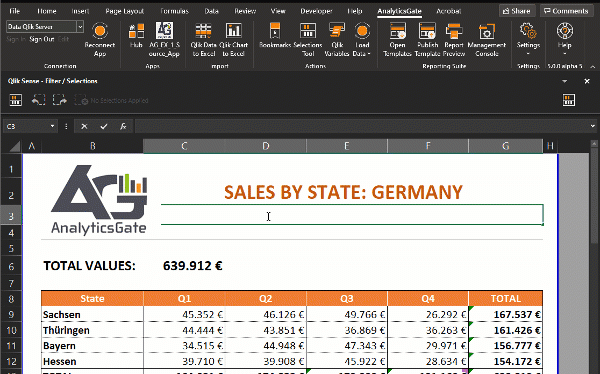Screen dimensions: 600x374
Task: Click the insert function fx icon
Action: pyautogui.click(x=123, y=126)
